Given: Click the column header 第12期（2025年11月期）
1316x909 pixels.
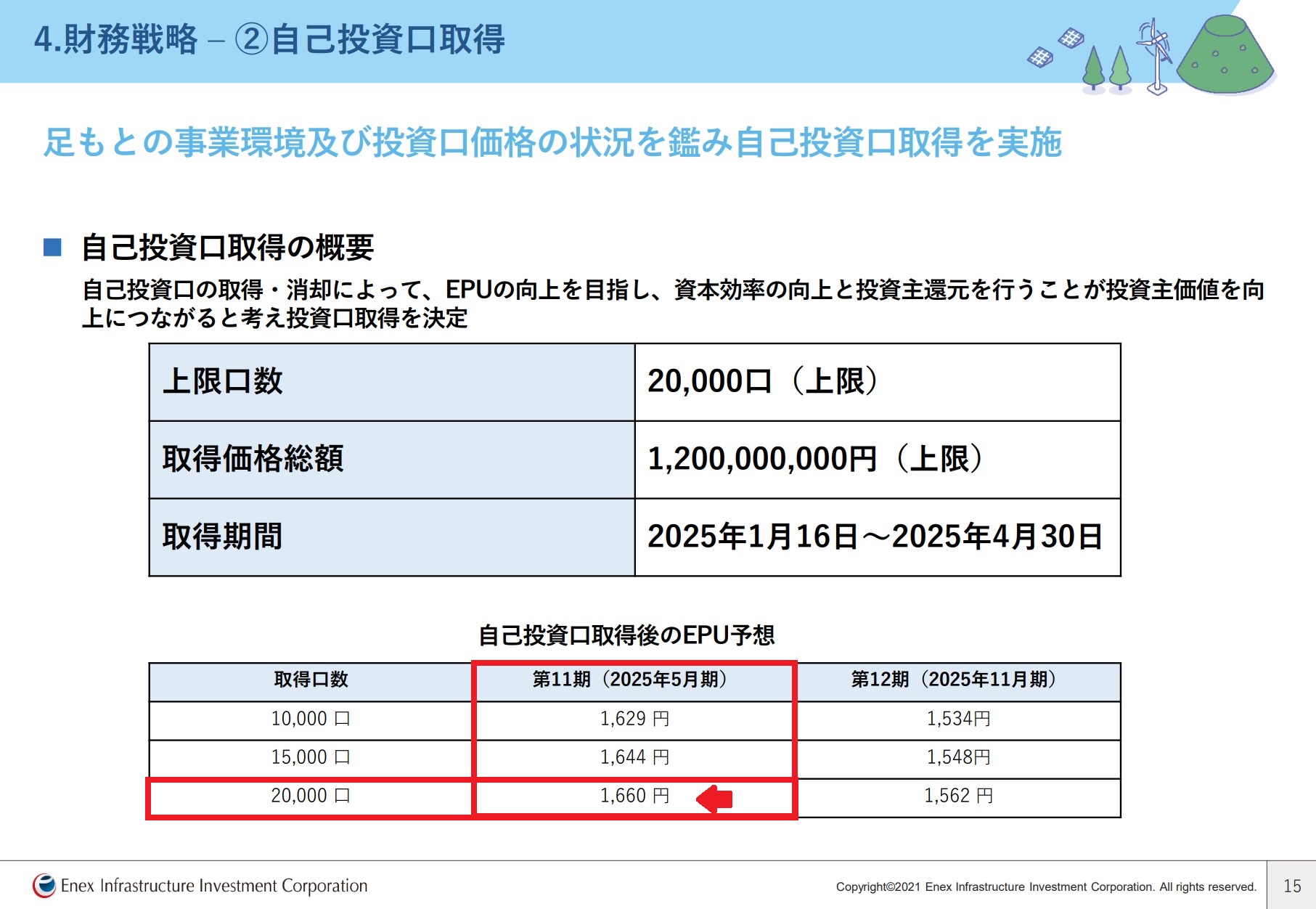Looking at the screenshot, I should tap(954, 680).
